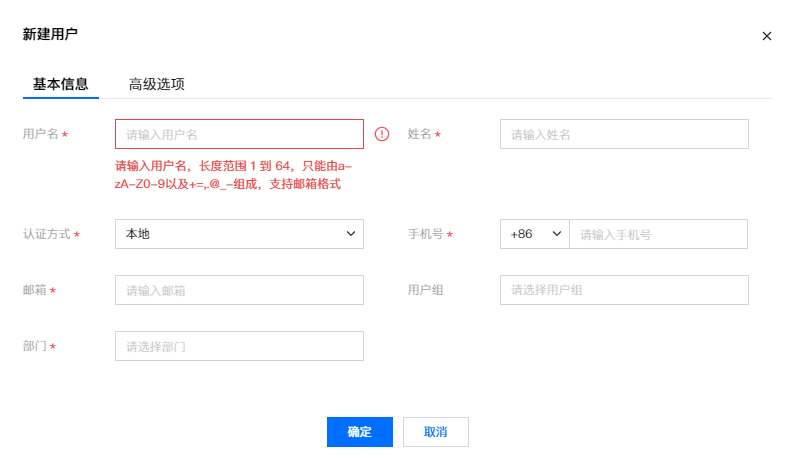Click the 手机号 field label
This screenshot has height=468, width=794.
point(426,234)
